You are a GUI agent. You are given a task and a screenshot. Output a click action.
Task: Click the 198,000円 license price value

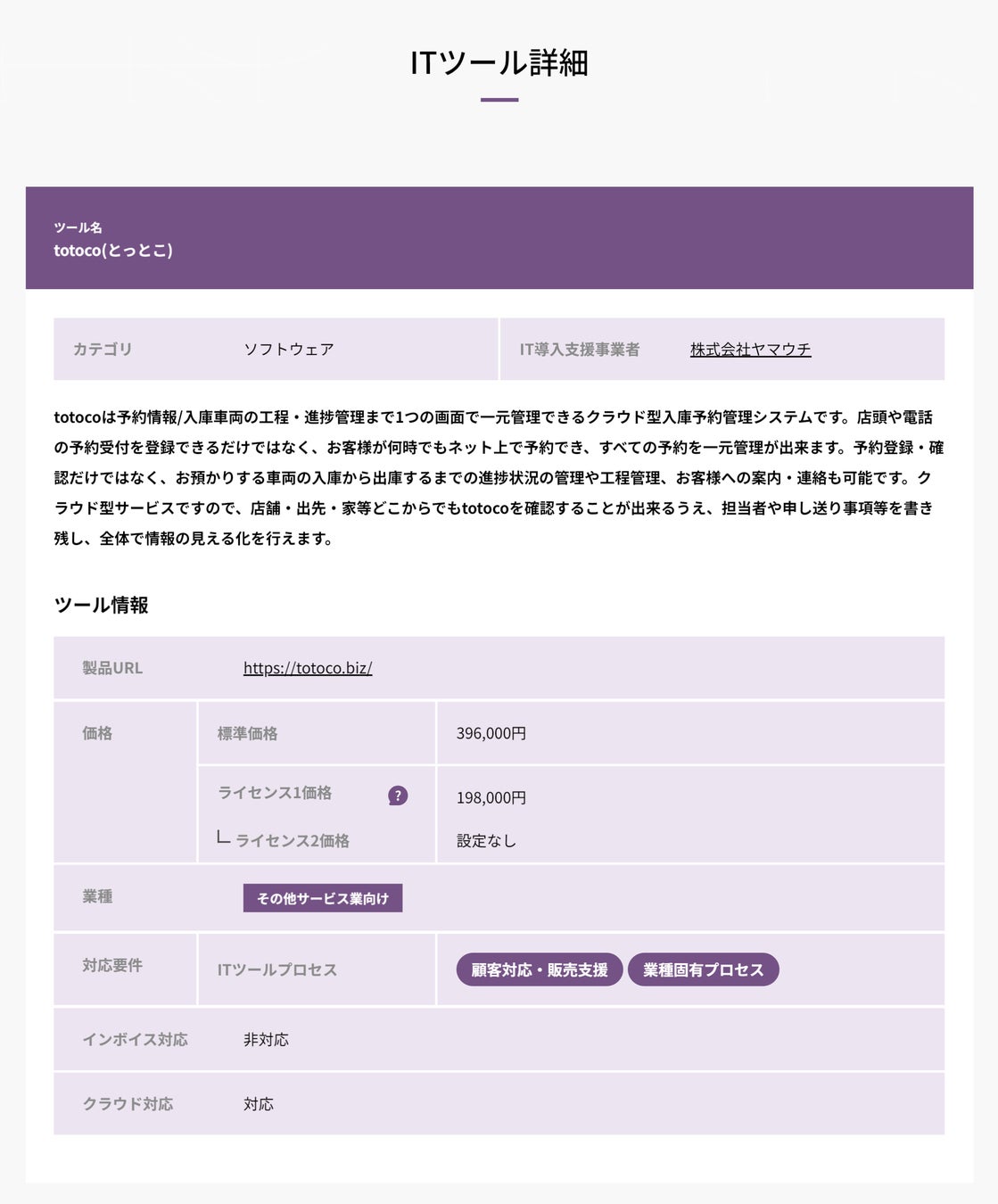491,797
